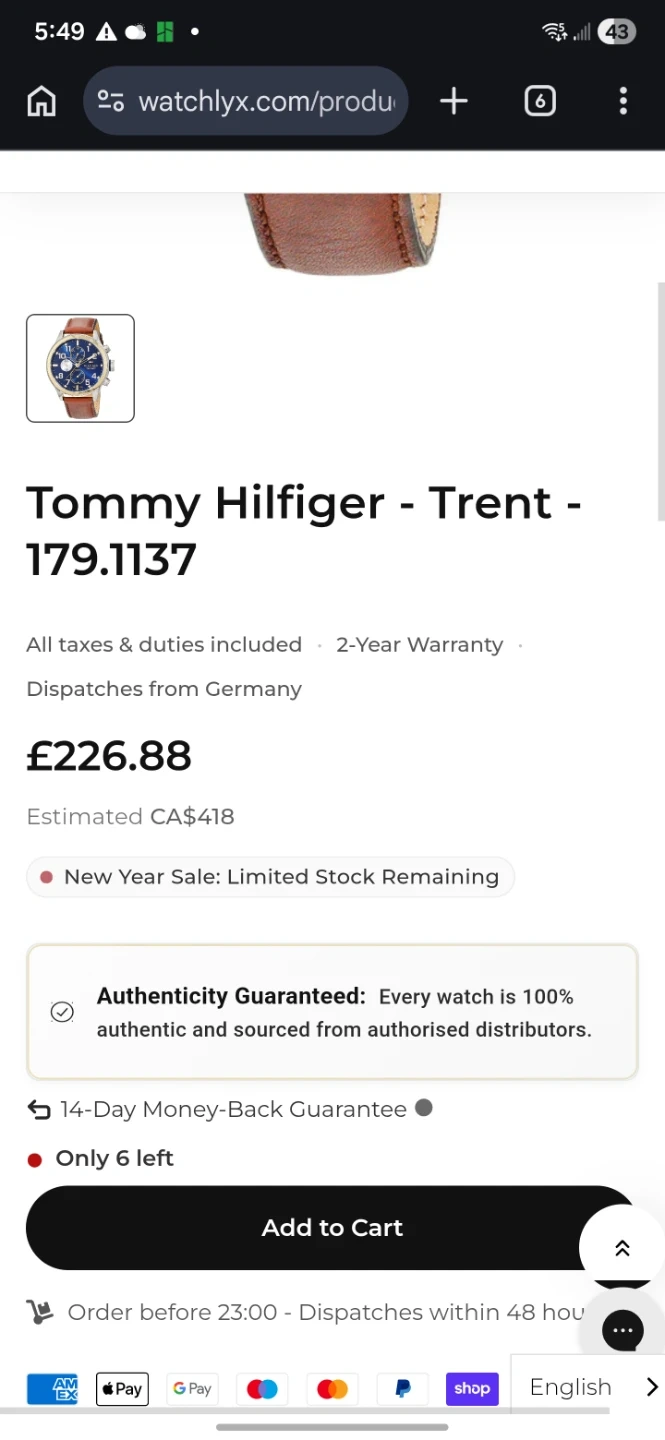Viewport: 665px width, 1440px height.
Task: Tap the info dot beside Money-Back Guarantee
Action: [424, 1108]
